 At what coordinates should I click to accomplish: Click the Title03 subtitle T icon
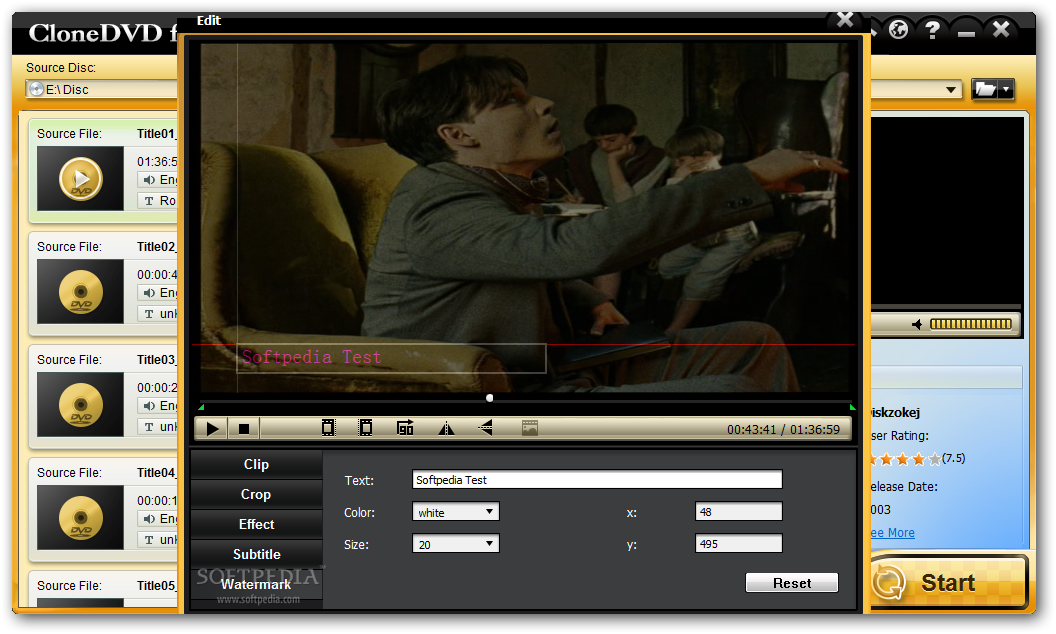(x=149, y=427)
